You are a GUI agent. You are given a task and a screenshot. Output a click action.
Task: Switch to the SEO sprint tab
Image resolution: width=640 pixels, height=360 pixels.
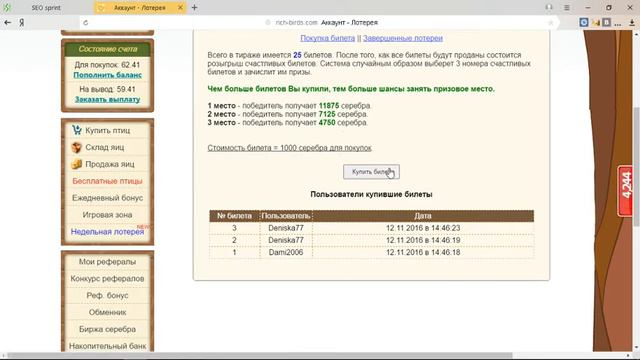(x=46, y=8)
